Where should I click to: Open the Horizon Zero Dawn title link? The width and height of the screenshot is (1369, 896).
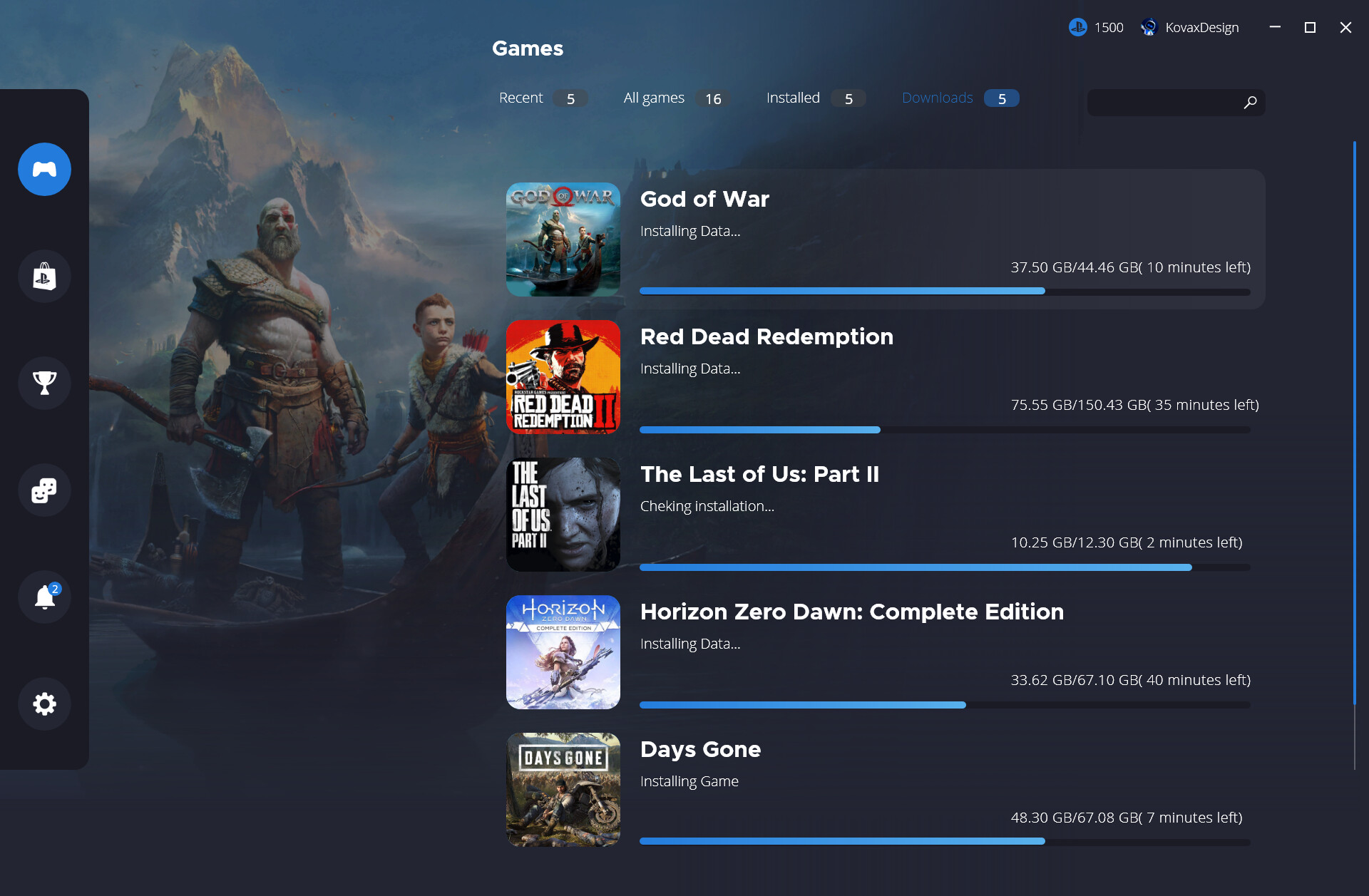click(x=851, y=612)
